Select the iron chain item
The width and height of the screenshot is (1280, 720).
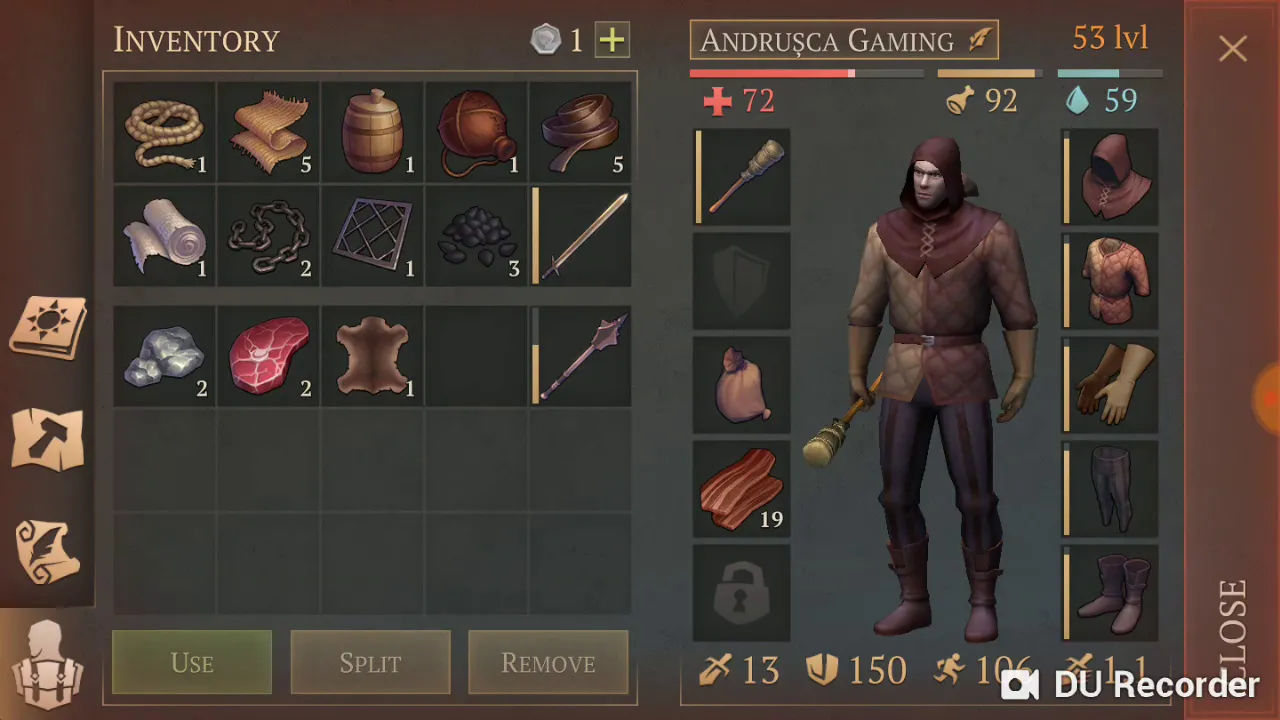(x=269, y=236)
